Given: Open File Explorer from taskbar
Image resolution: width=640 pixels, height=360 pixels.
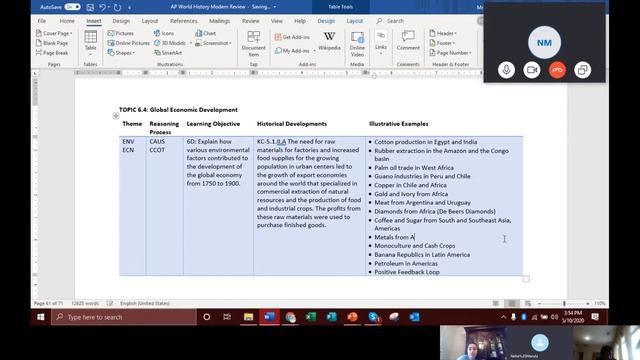Looking at the screenshot, I should pos(248,317).
